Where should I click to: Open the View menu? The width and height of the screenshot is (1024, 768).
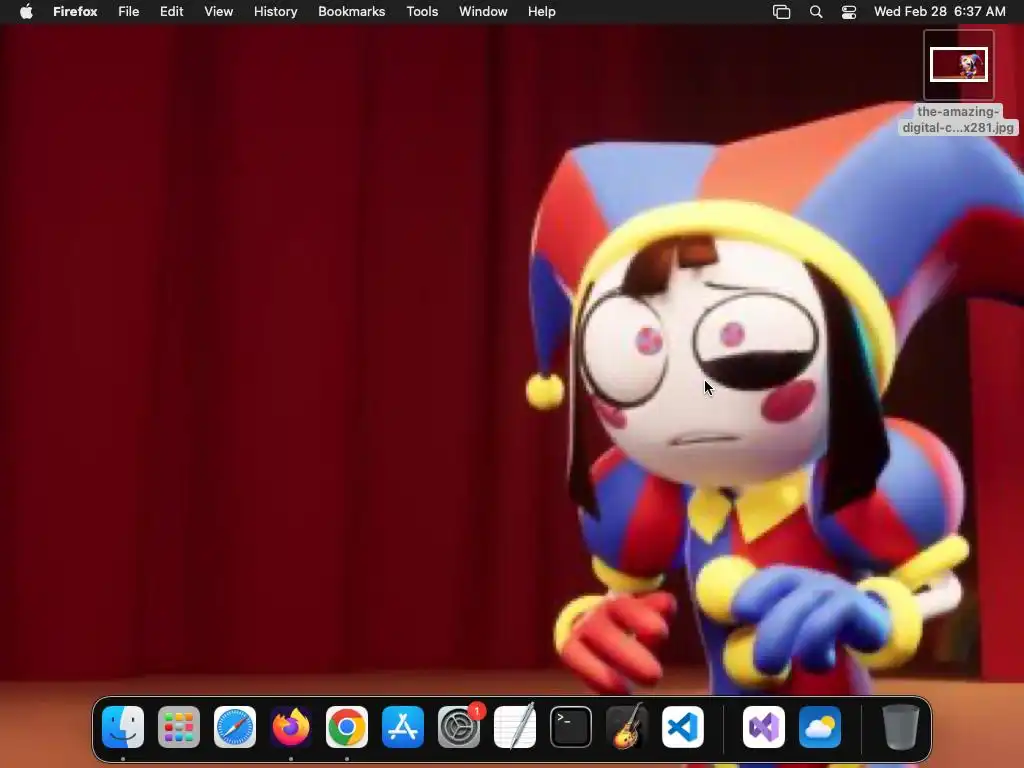tap(219, 12)
